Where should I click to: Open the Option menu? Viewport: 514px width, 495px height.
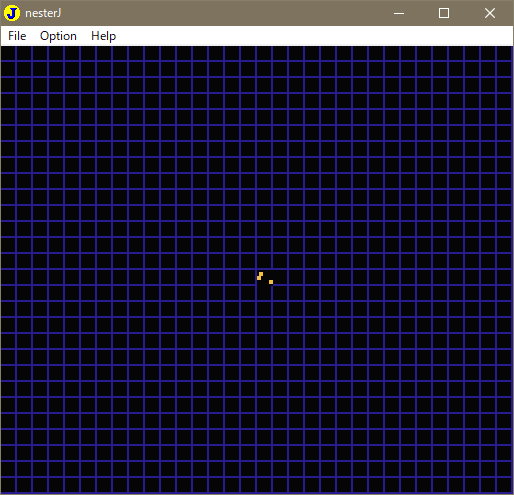coord(58,36)
